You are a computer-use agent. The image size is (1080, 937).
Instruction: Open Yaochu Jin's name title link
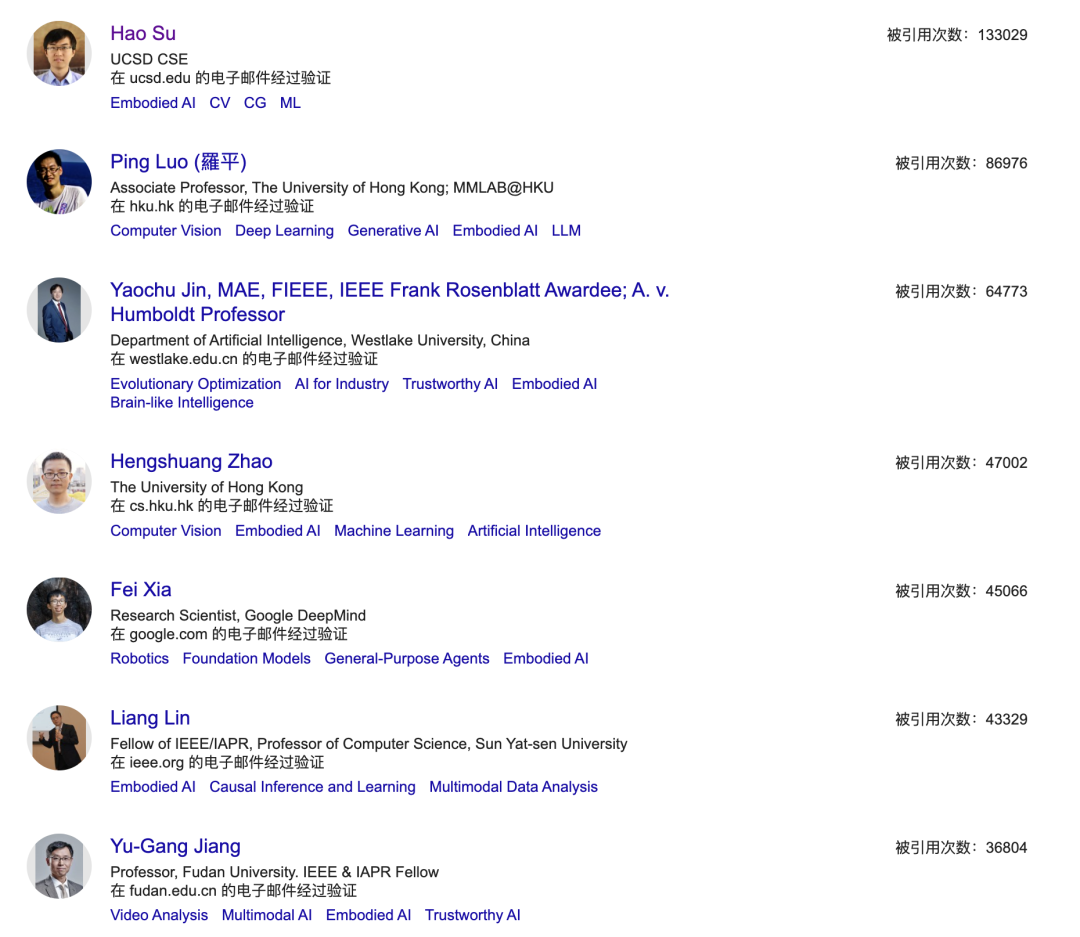click(389, 291)
